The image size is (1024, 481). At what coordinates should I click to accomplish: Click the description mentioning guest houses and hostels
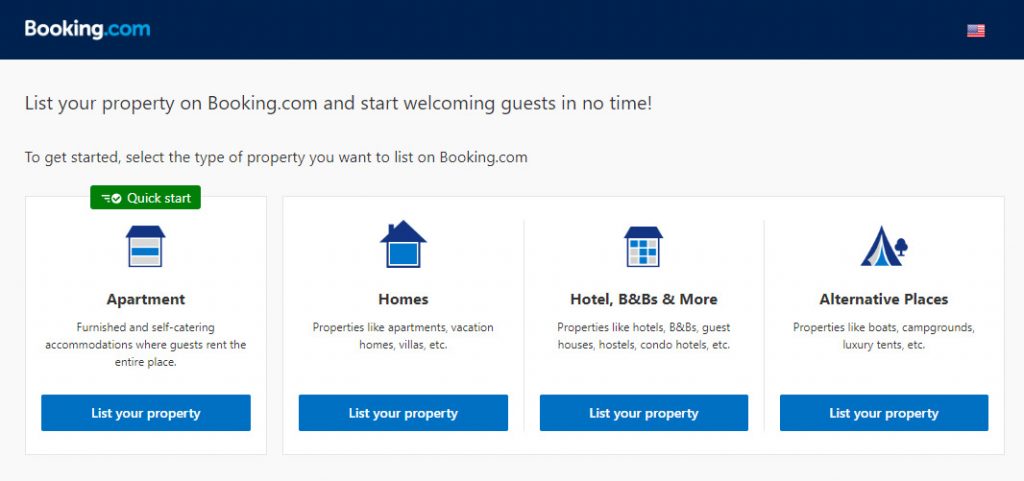point(643,336)
